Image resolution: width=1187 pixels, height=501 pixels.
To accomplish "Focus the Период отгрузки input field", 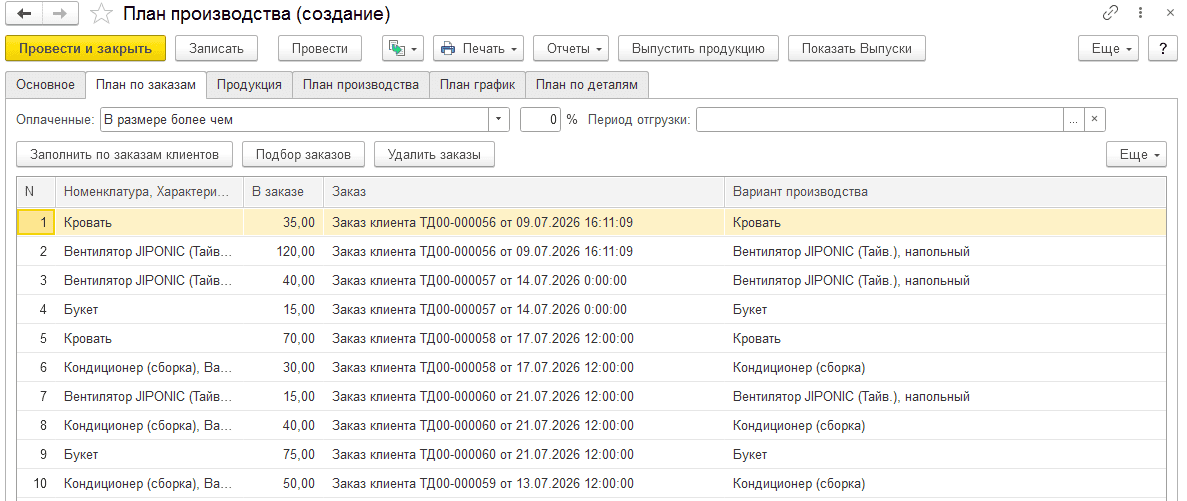I will (x=880, y=120).
